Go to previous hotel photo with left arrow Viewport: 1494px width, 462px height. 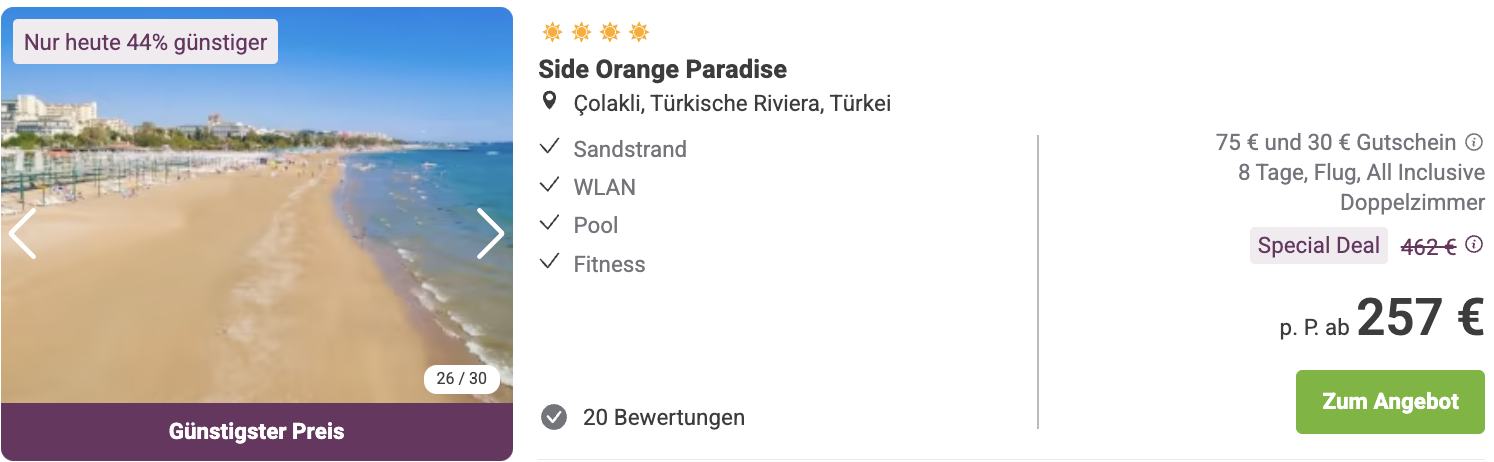coord(22,234)
